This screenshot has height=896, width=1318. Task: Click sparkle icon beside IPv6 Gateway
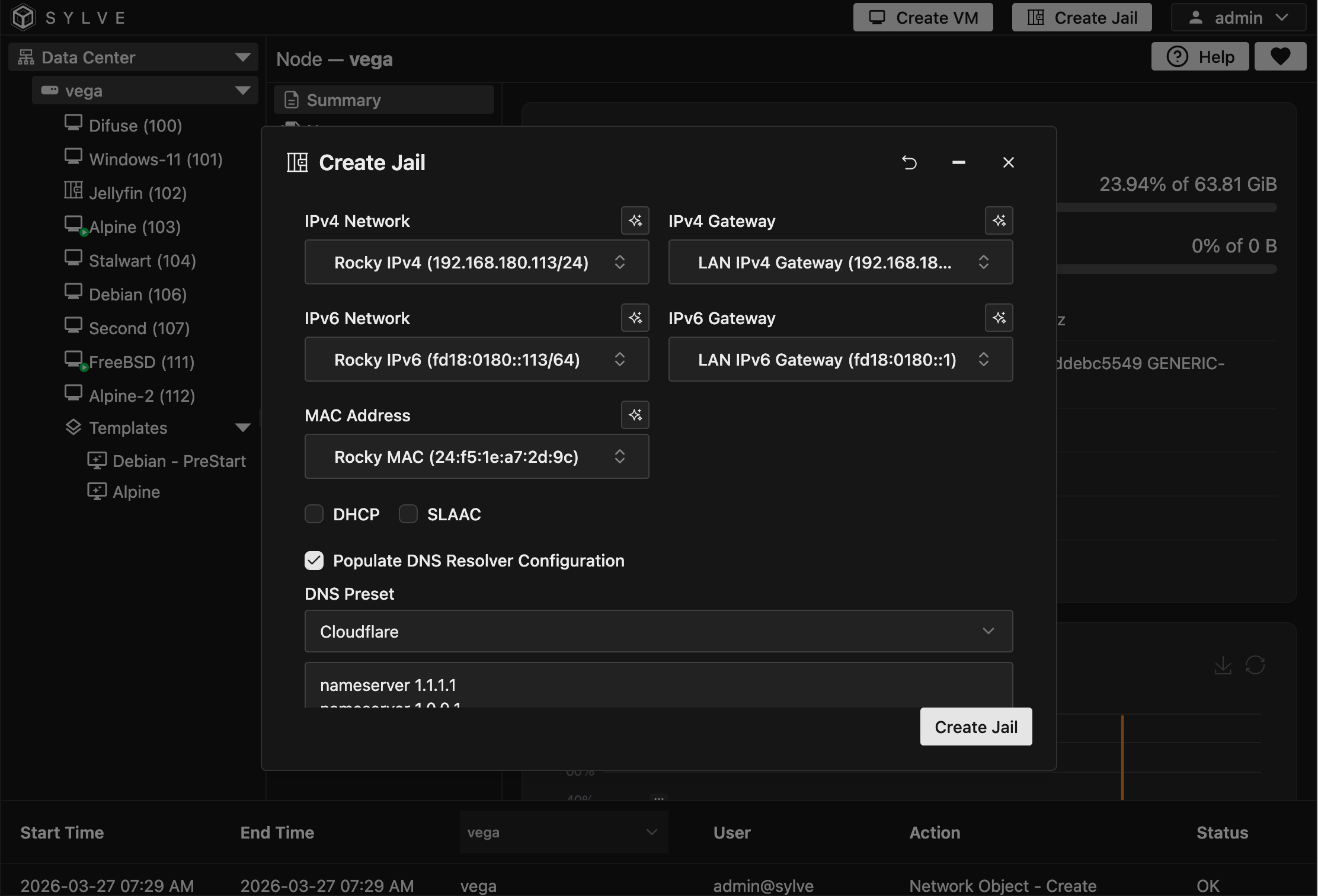point(999,318)
